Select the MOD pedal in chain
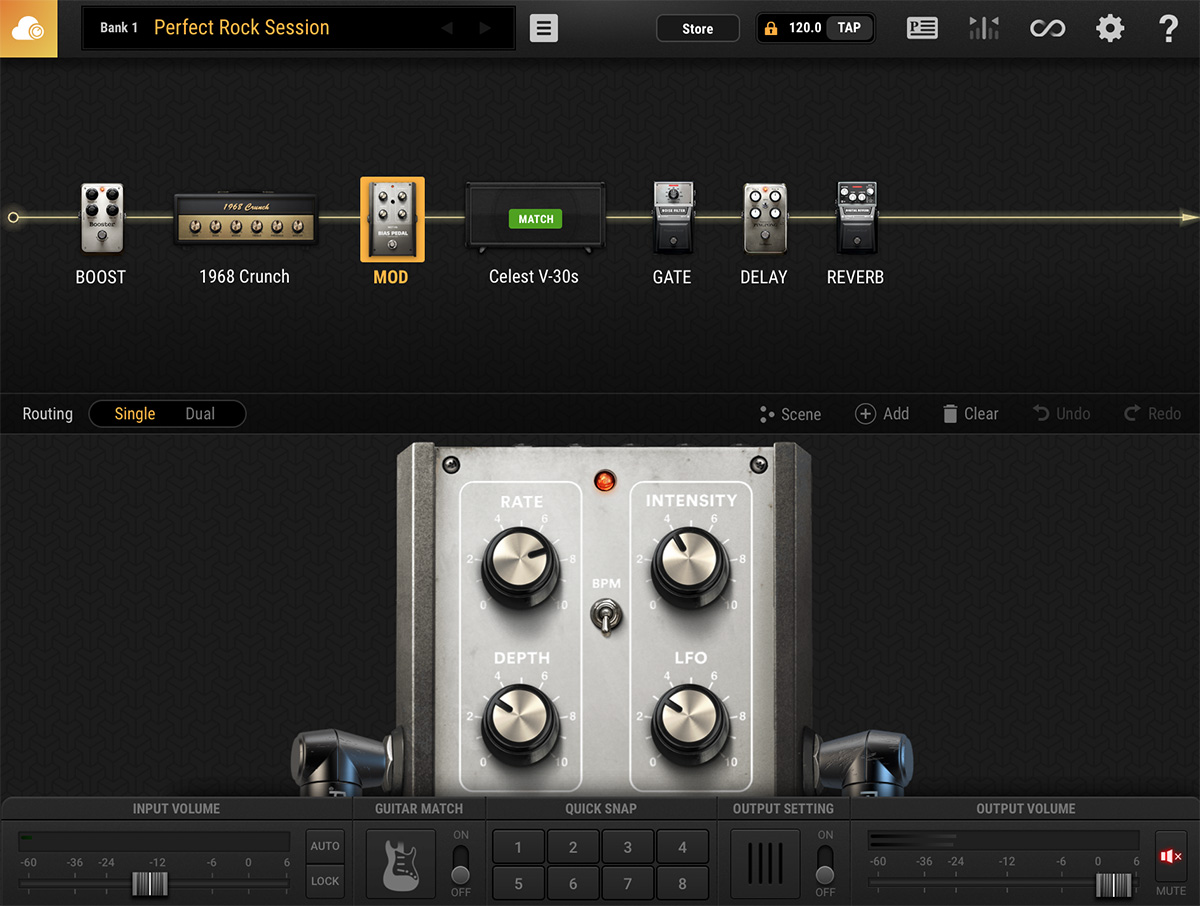This screenshot has width=1200, height=906. (x=392, y=219)
